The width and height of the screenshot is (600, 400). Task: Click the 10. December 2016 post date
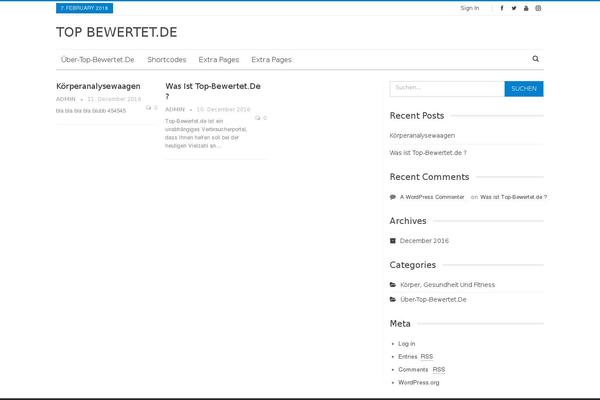point(223,109)
